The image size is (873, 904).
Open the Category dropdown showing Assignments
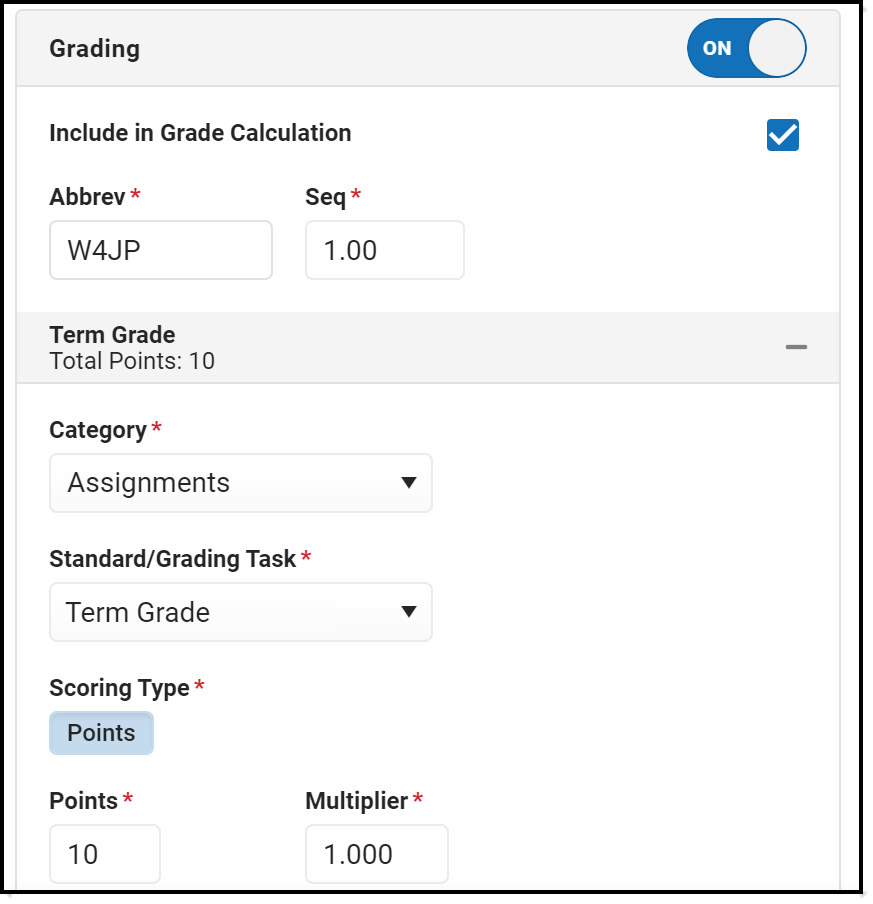[x=240, y=483]
